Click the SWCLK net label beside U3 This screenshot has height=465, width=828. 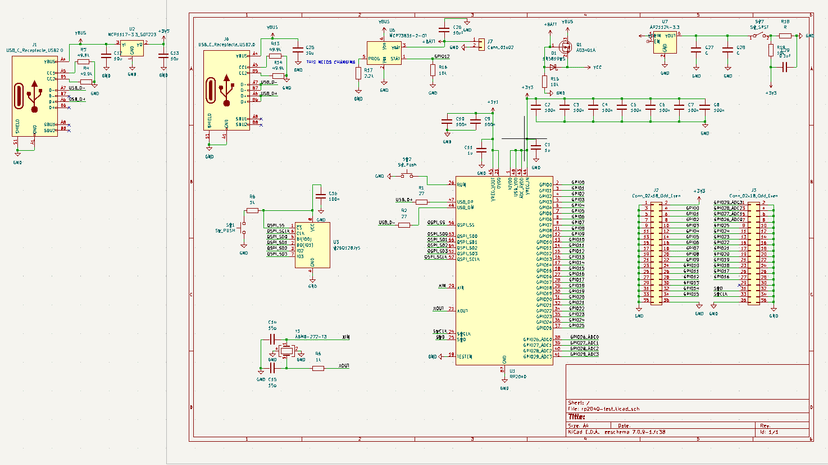point(440,331)
